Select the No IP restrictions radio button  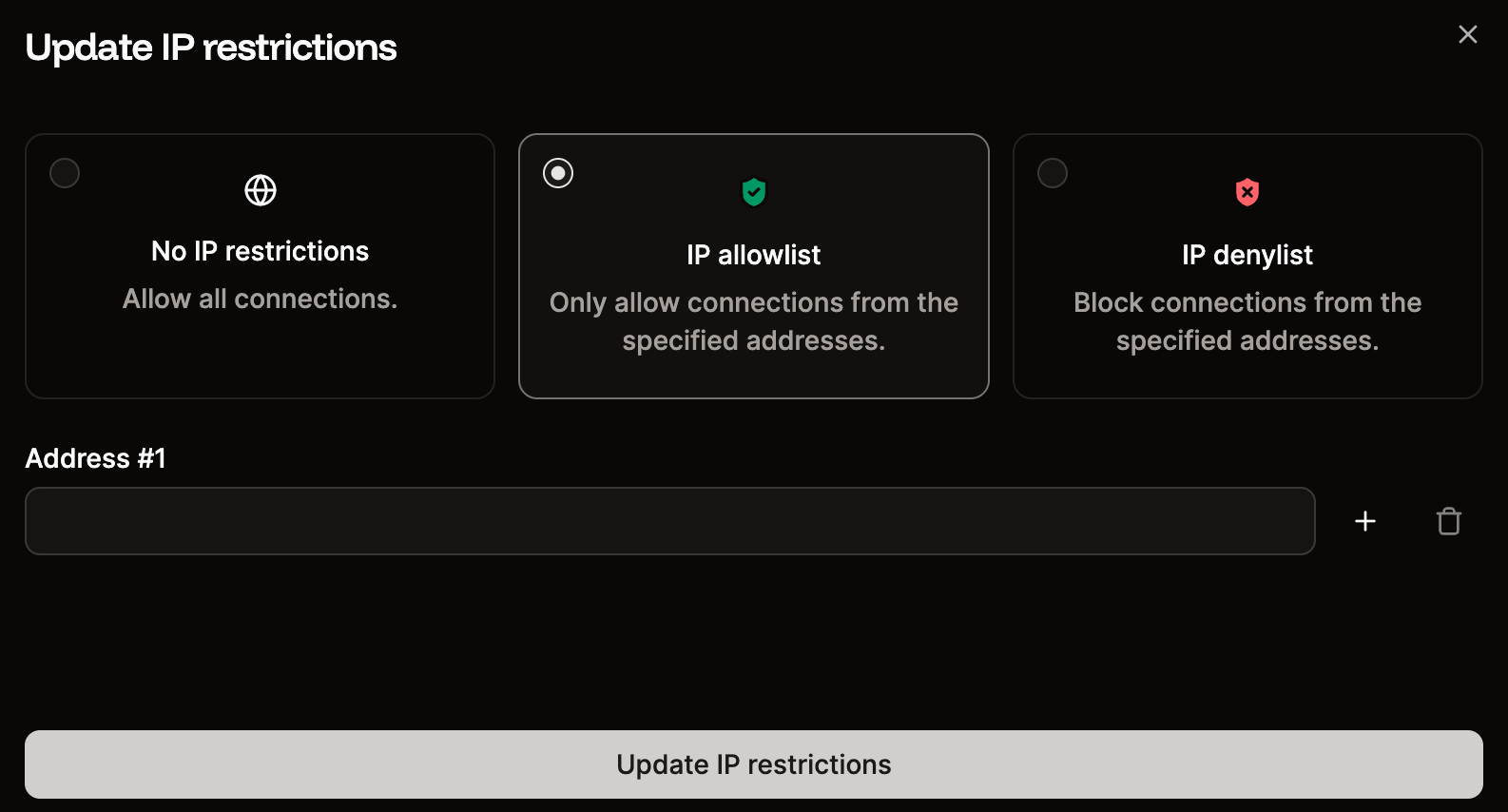coord(64,173)
